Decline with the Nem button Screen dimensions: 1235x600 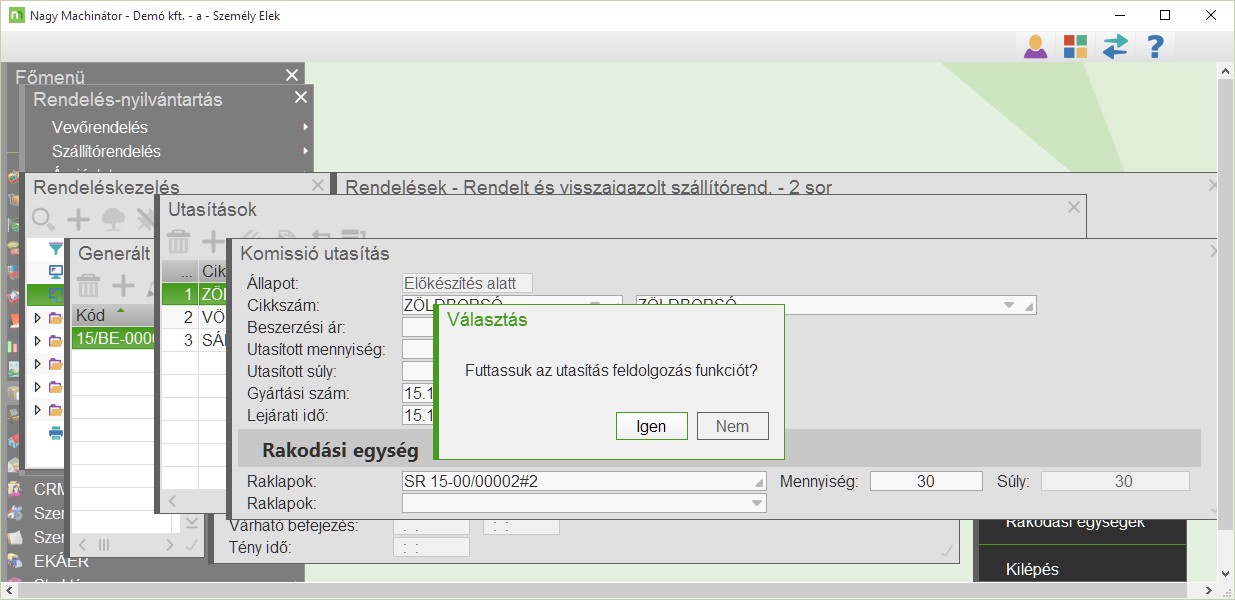tap(732, 426)
